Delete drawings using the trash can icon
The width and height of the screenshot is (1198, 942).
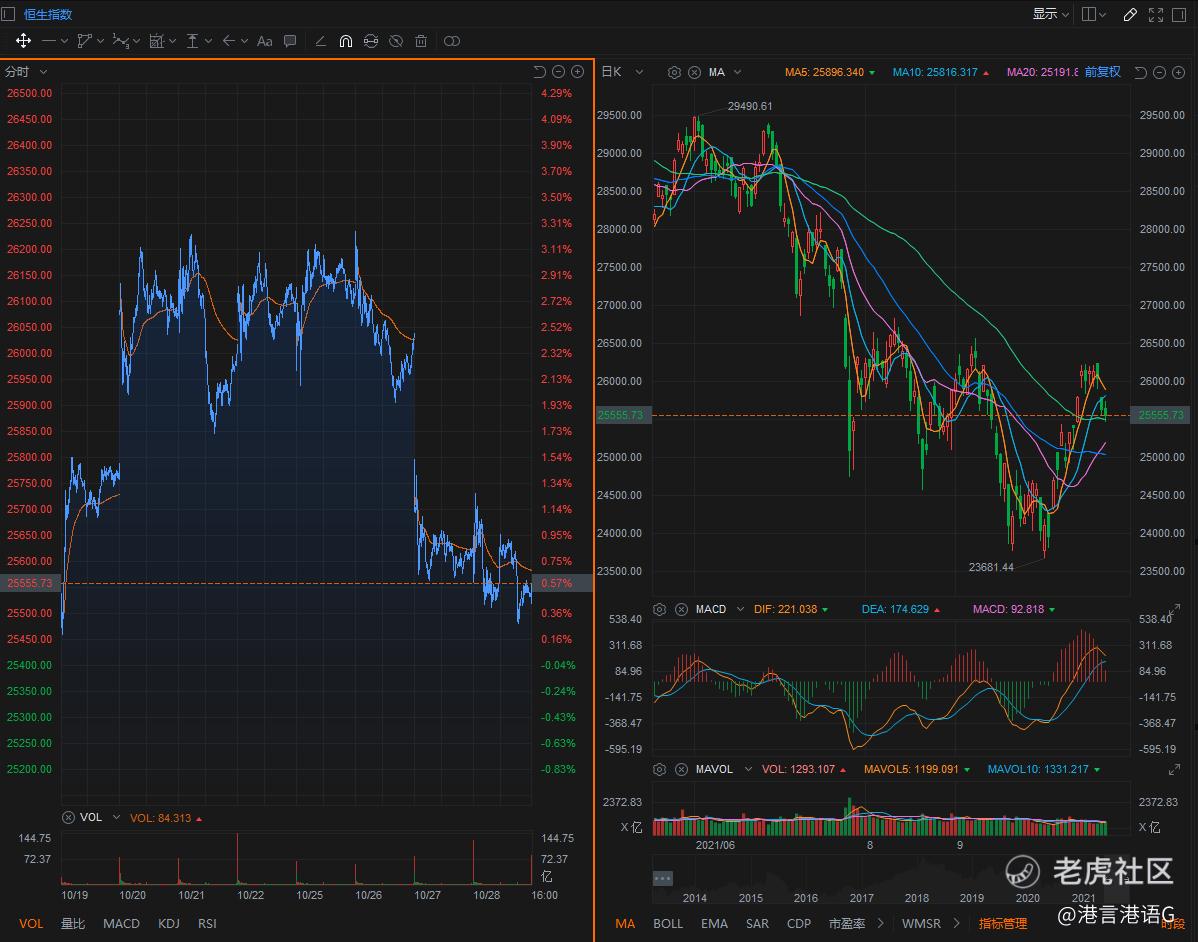coord(421,41)
